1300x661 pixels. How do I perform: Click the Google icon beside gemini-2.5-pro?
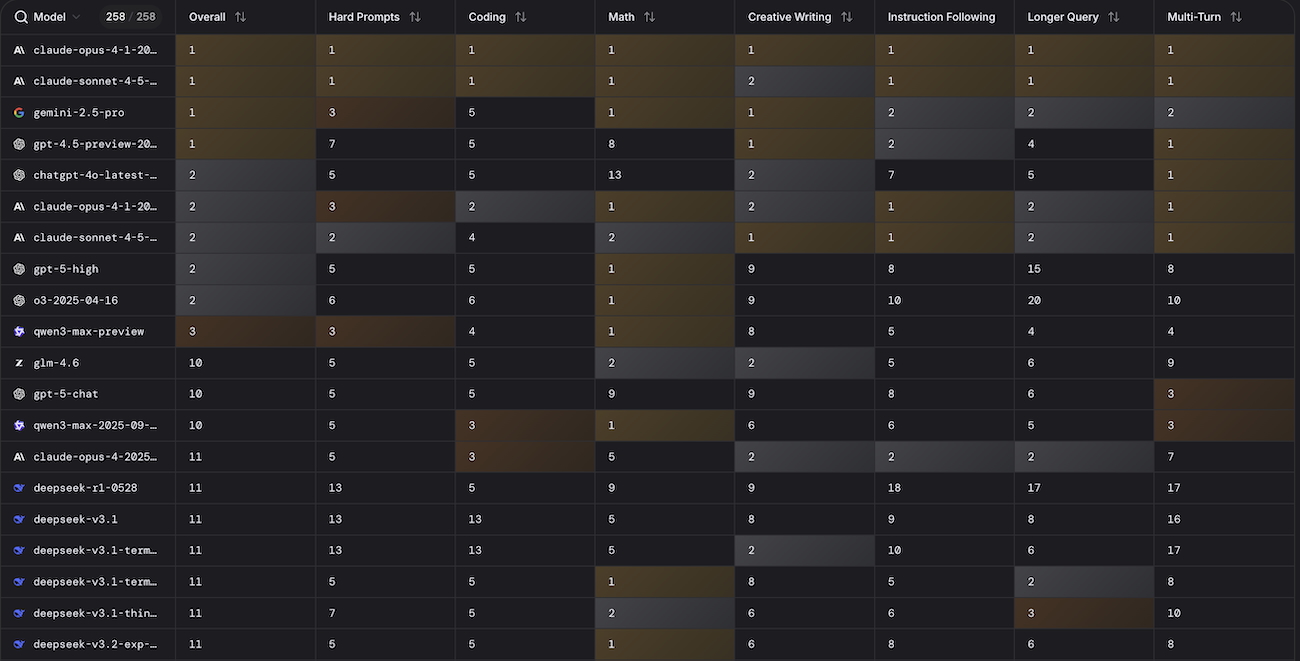19,113
